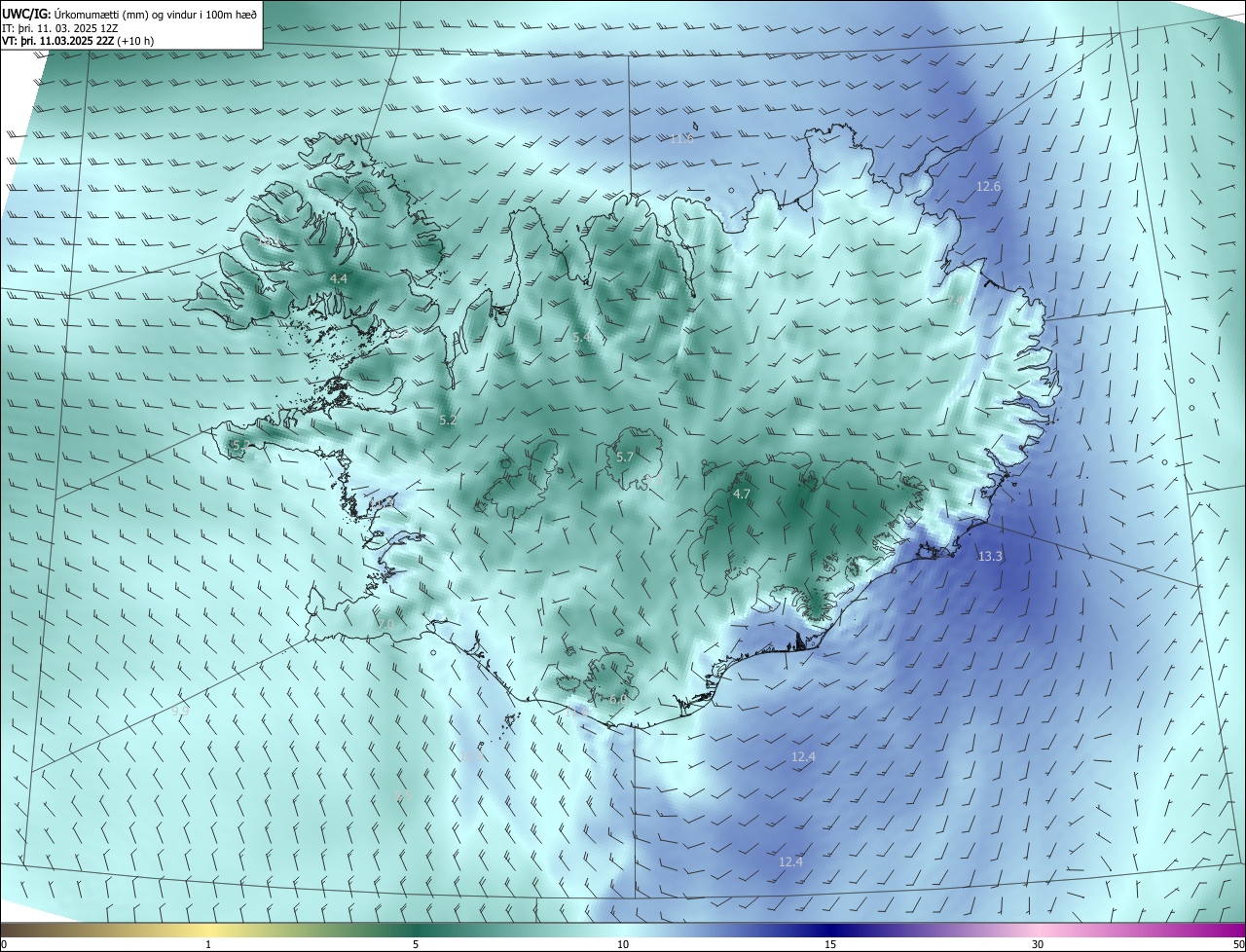Click the title 'UWC/IG: Úrkomumætti (mm) og vindur'

pyautogui.click(x=128, y=13)
